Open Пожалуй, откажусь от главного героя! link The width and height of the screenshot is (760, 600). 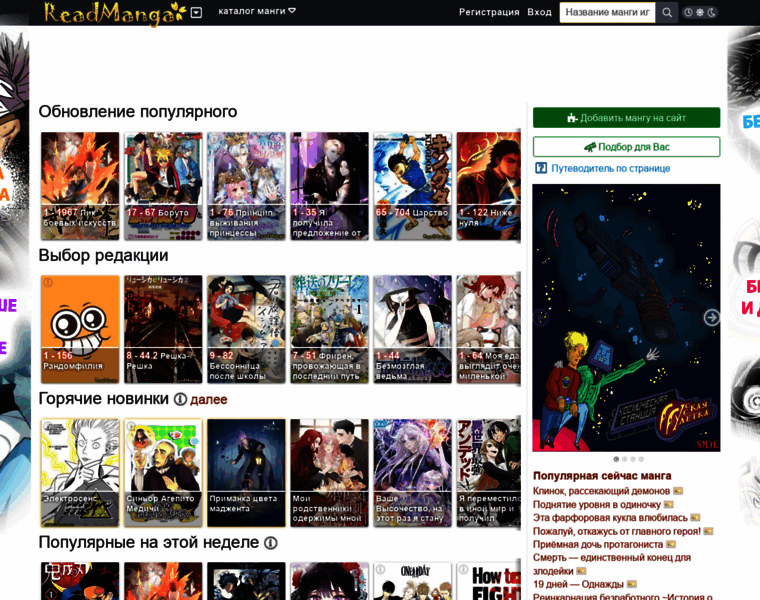617,531
